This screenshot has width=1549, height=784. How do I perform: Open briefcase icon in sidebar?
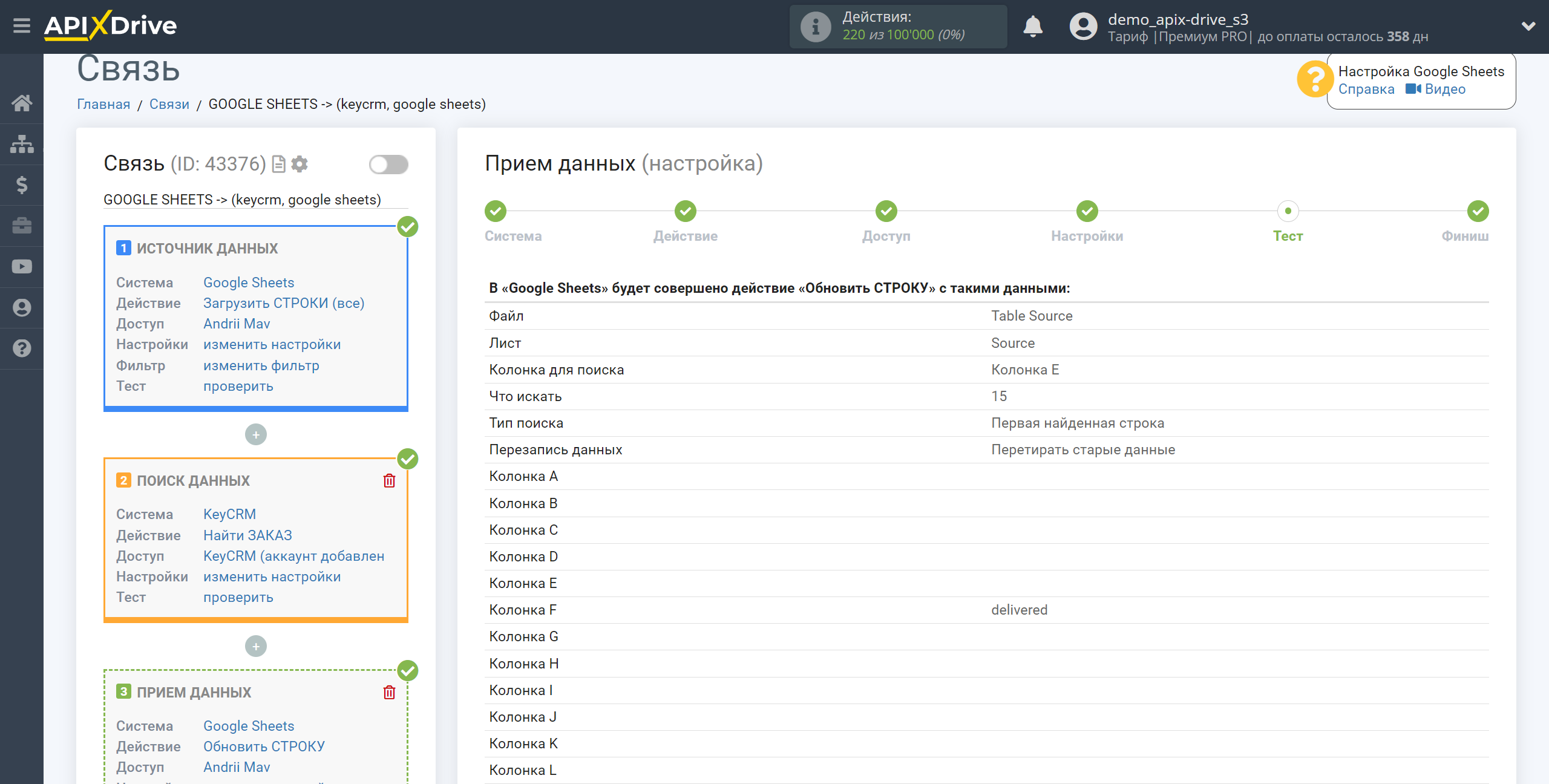coord(22,226)
